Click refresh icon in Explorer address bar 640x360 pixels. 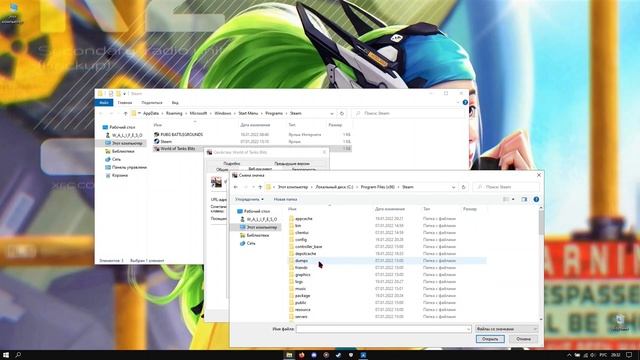342,113
